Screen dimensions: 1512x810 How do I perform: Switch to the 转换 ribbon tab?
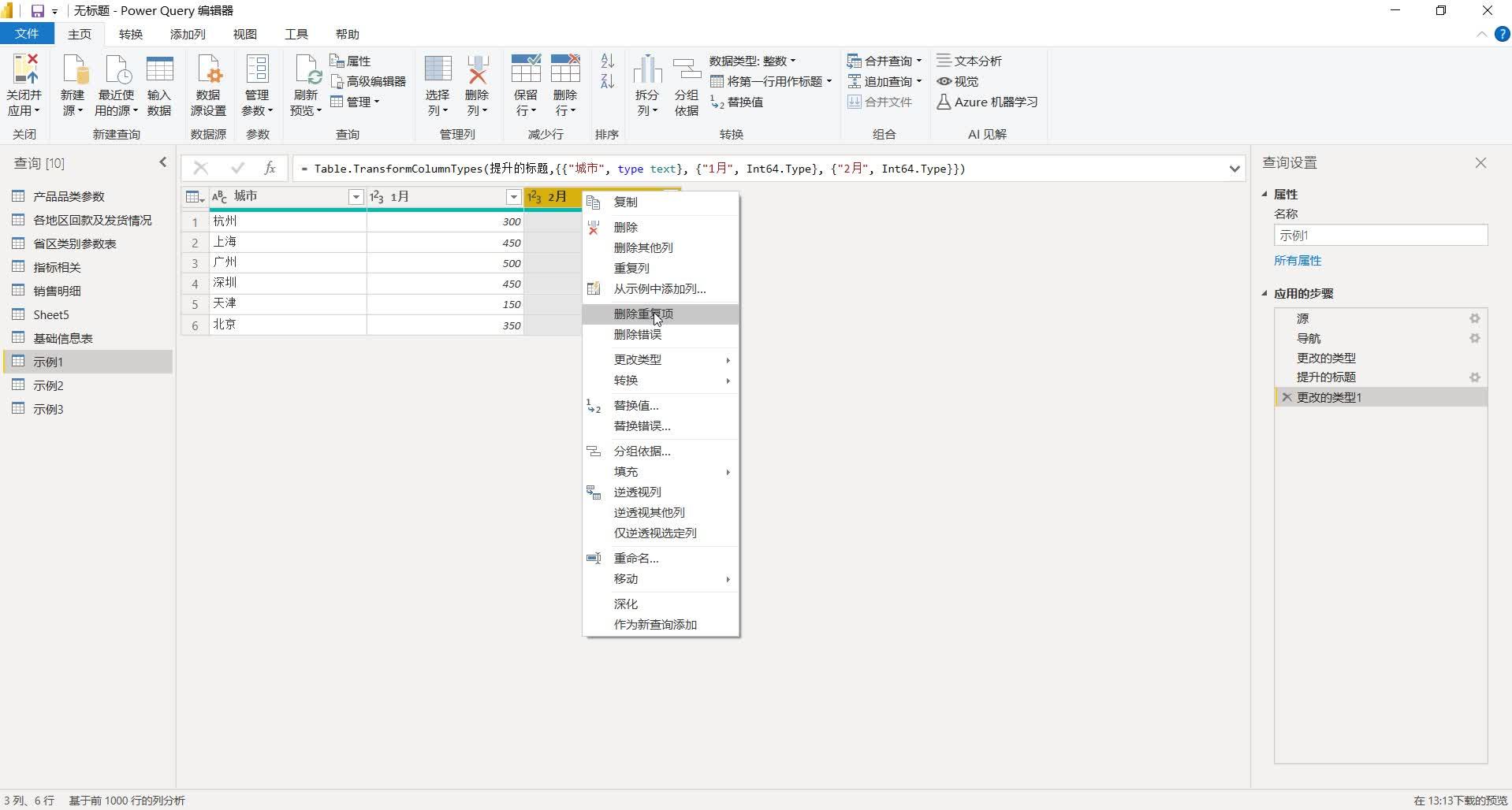pyautogui.click(x=131, y=34)
